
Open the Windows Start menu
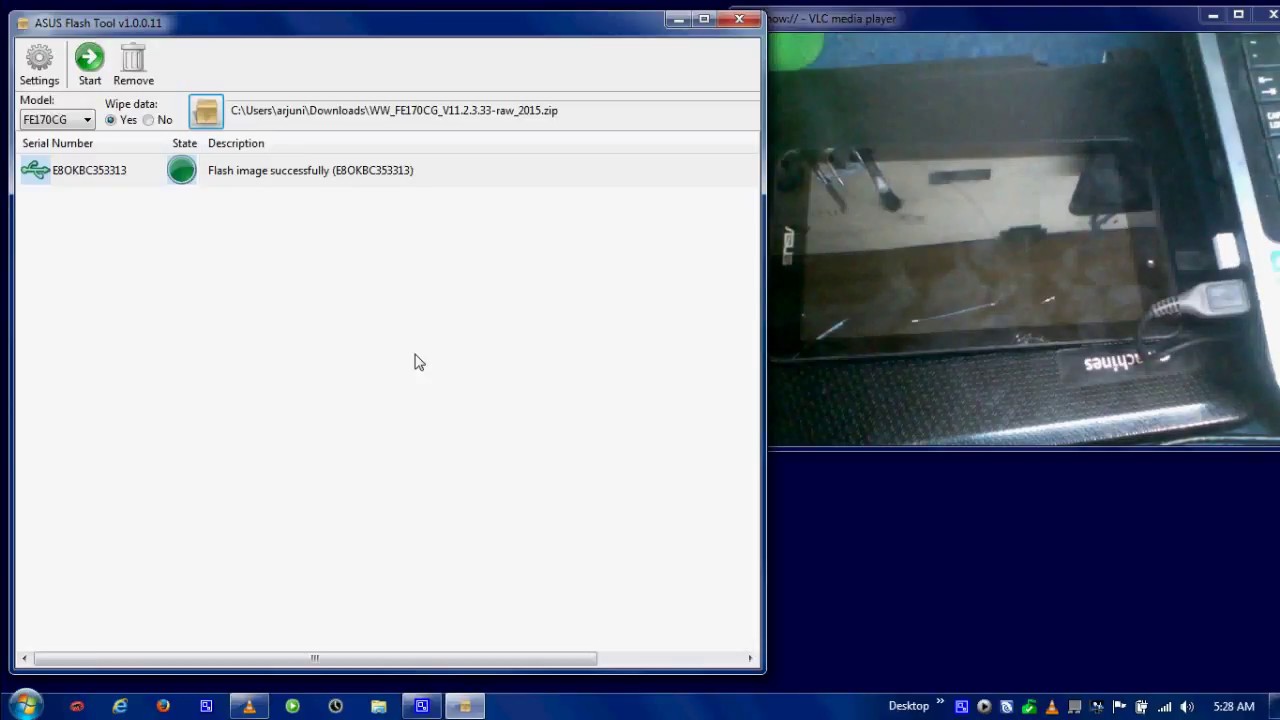(x=26, y=705)
